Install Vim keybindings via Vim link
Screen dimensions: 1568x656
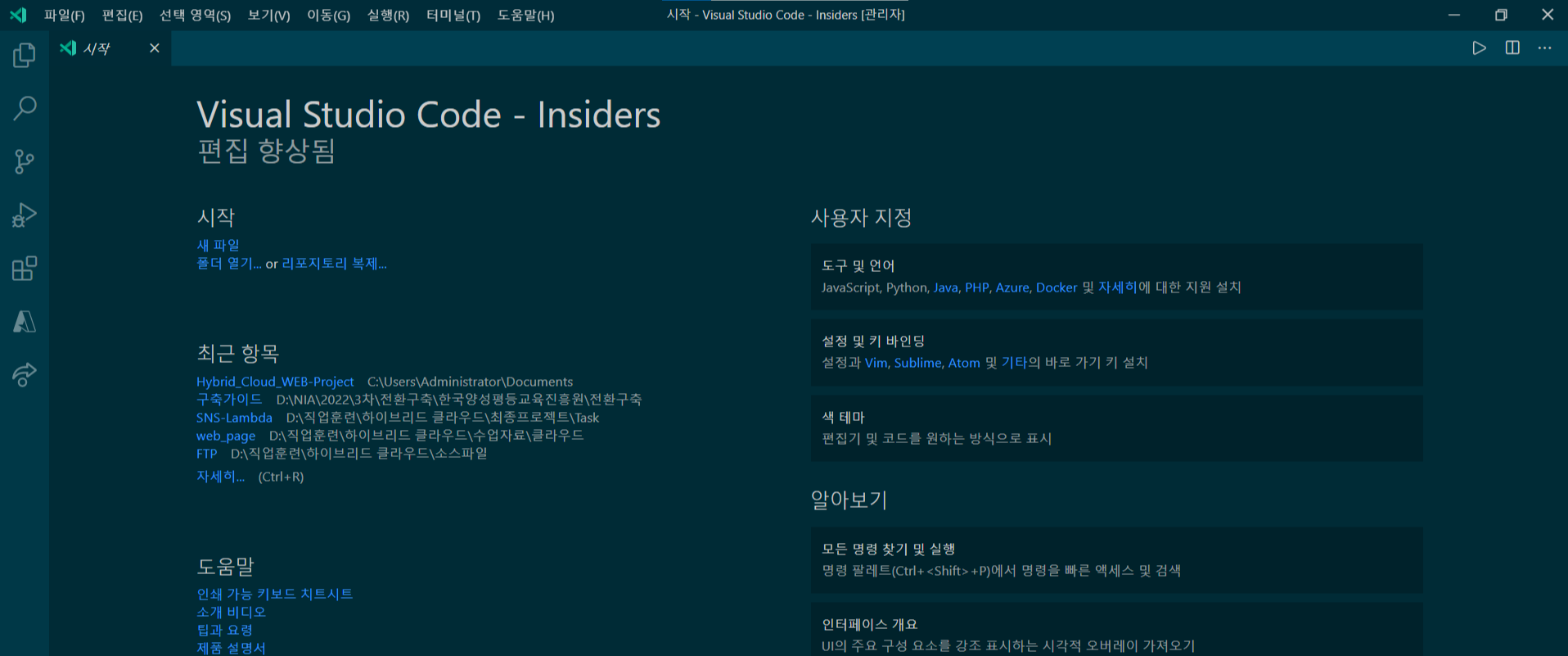click(x=876, y=363)
